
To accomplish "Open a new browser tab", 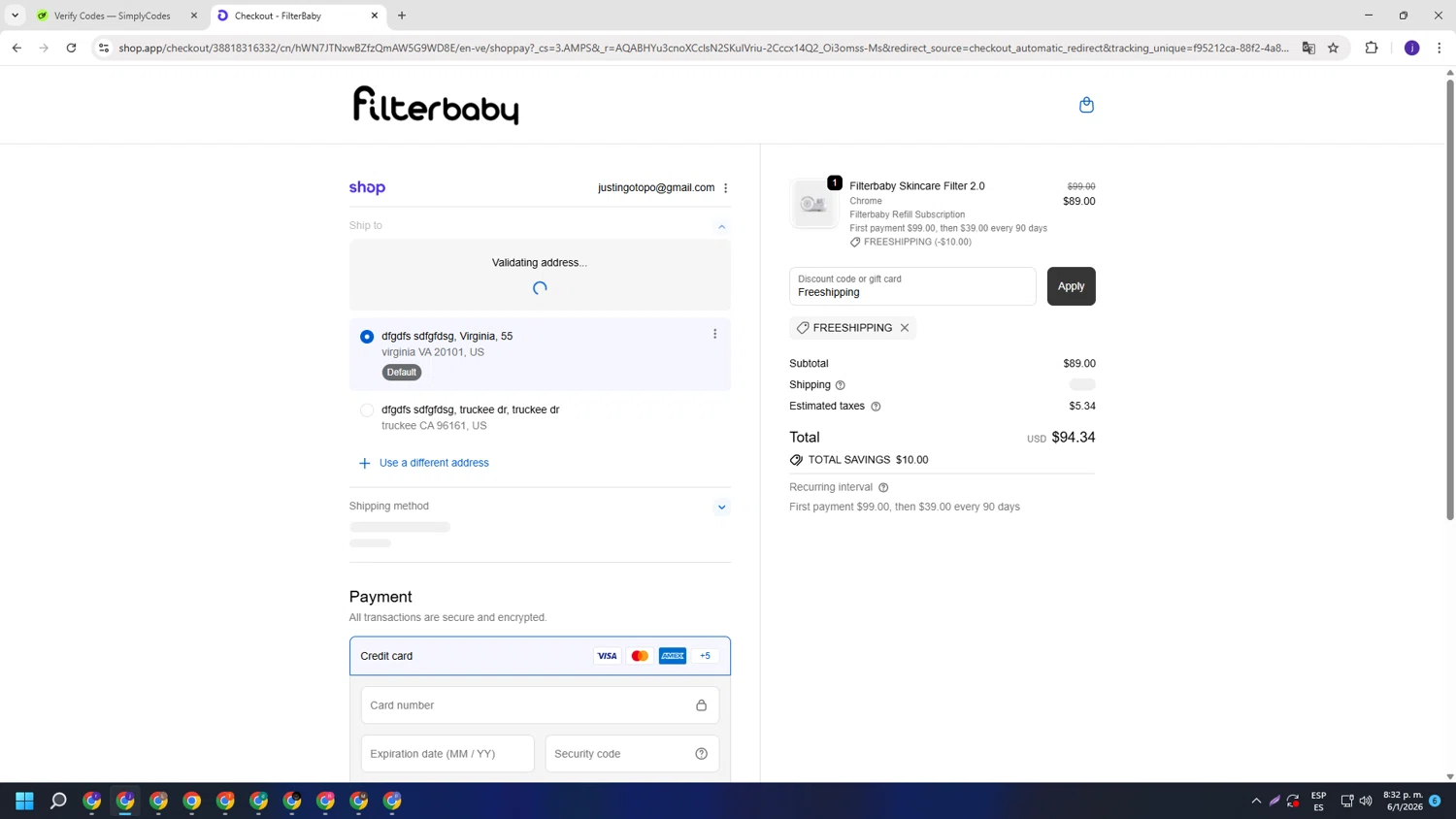I will point(402,16).
